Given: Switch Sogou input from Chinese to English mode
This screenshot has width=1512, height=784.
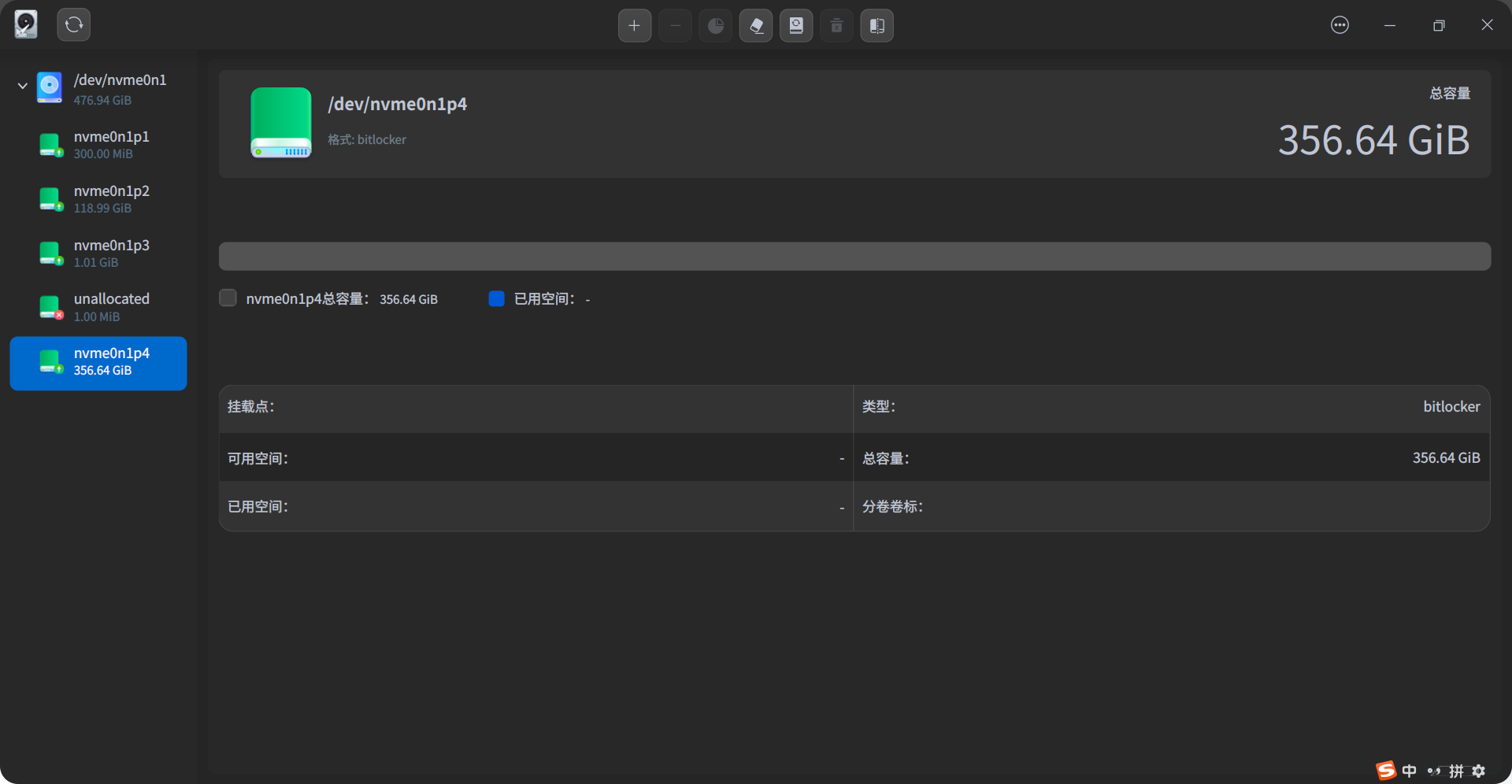Looking at the screenshot, I should (x=1409, y=771).
